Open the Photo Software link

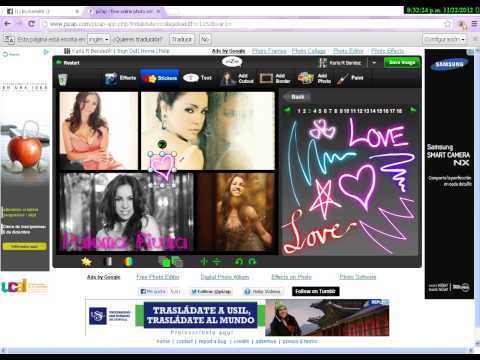(x=358, y=277)
